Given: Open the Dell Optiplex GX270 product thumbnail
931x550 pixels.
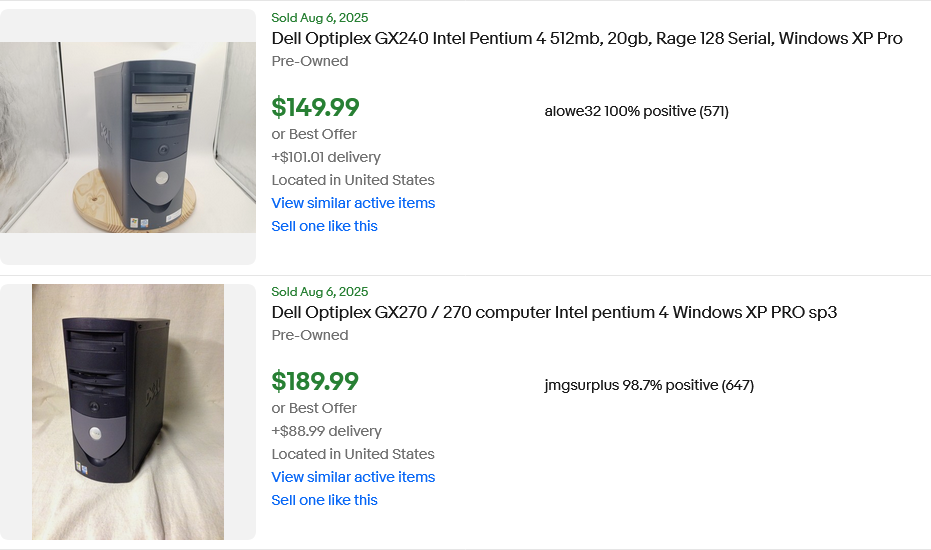Looking at the screenshot, I should (128, 412).
